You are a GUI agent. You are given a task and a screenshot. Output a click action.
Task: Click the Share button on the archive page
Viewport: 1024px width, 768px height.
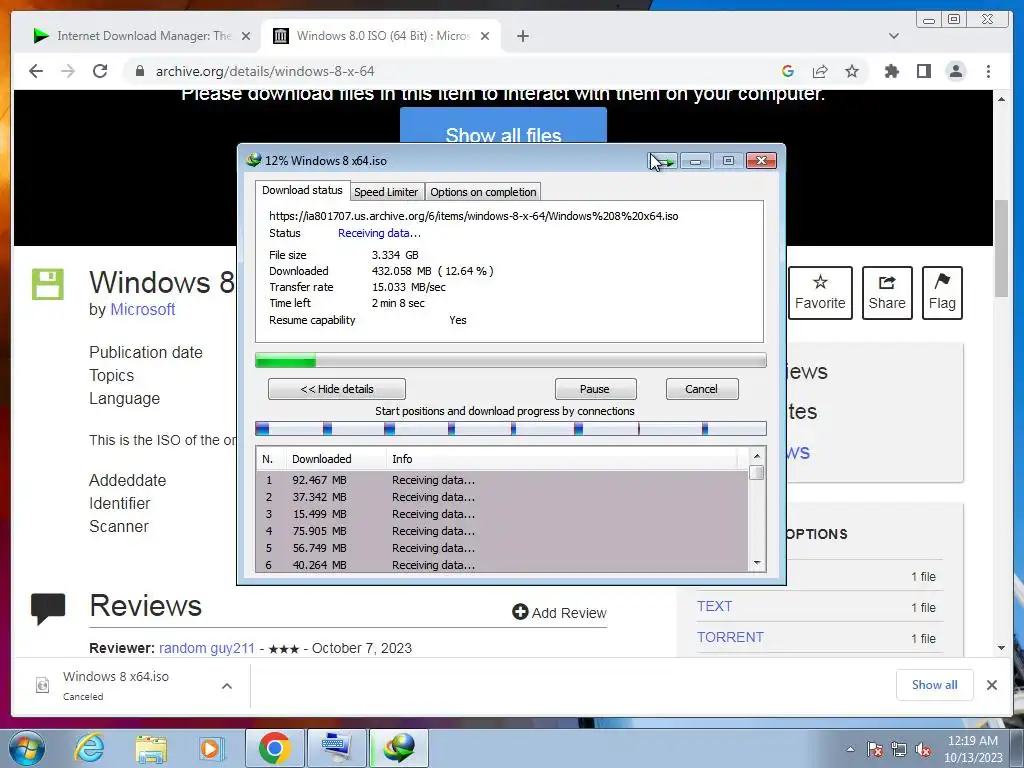[x=887, y=293]
